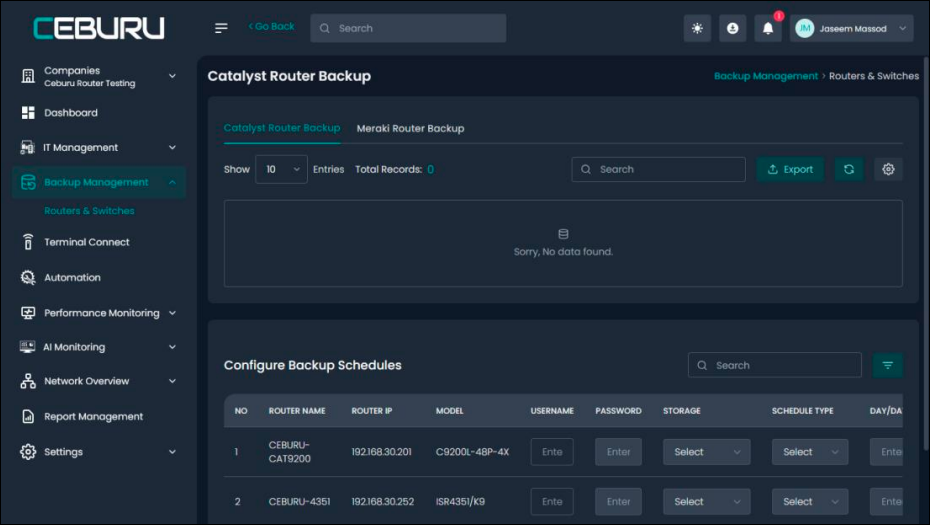The height and width of the screenshot is (525, 930).
Task: Click the Go Back link
Action: (272, 26)
